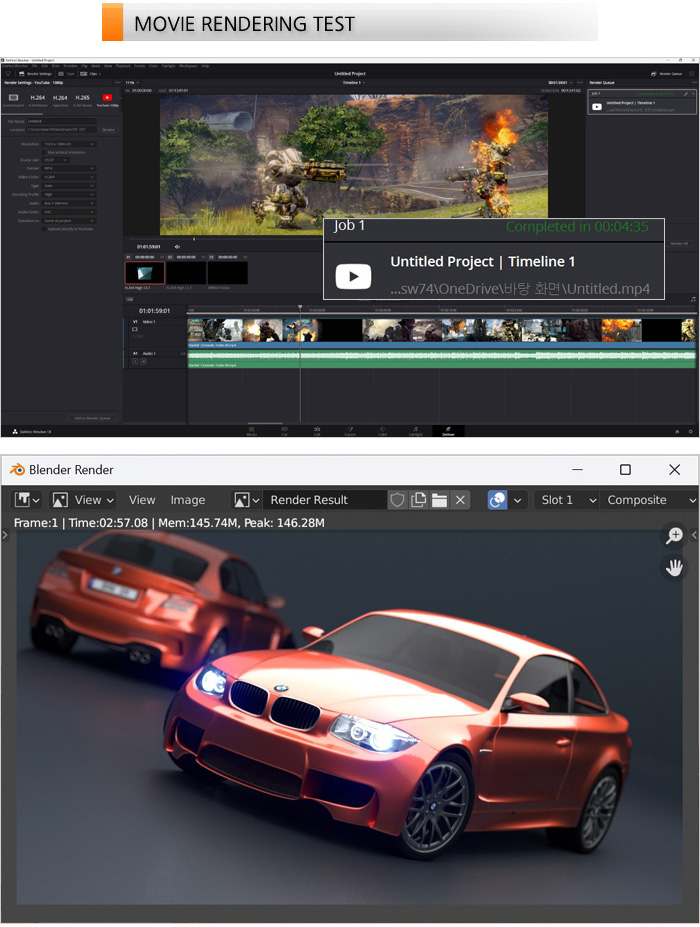Open the browse image icon beside Render Result
This screenshot has width=700, height=927.
246,500
